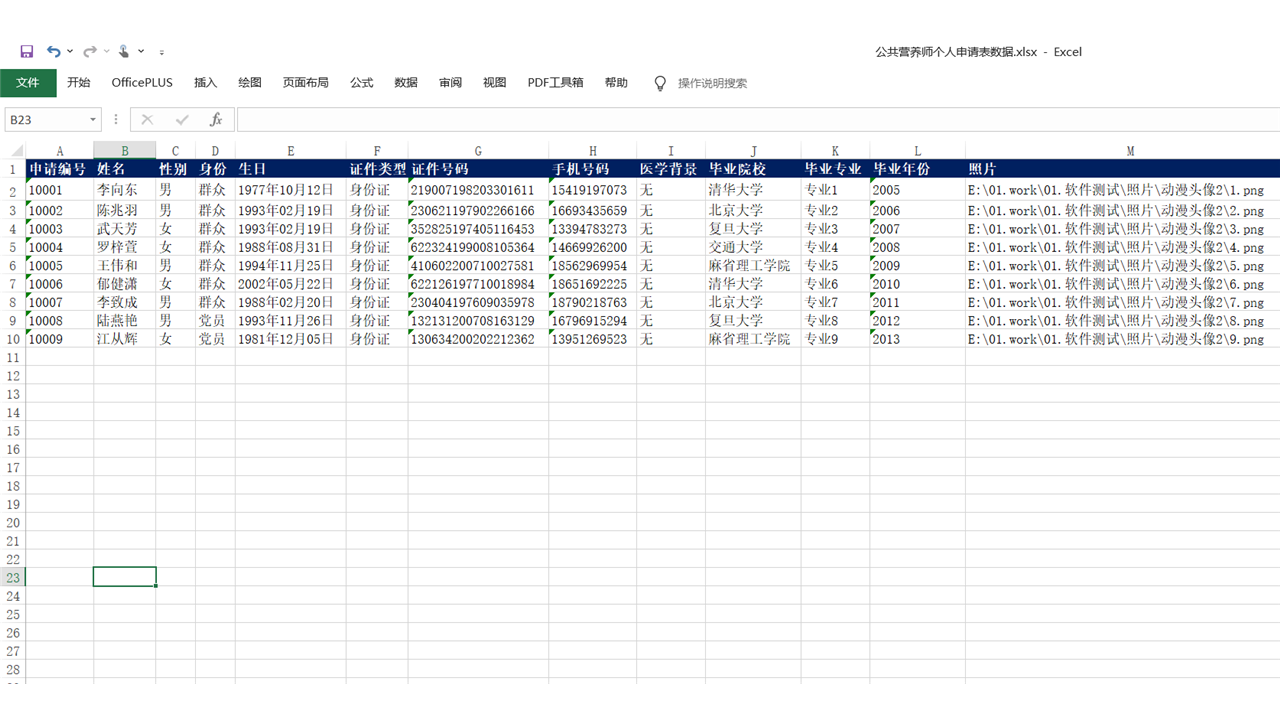The height and width of the screenshot is (720, 1280).
Task: Switch to the PDF工具箱 tab
Action: click(x=555, y=83)
